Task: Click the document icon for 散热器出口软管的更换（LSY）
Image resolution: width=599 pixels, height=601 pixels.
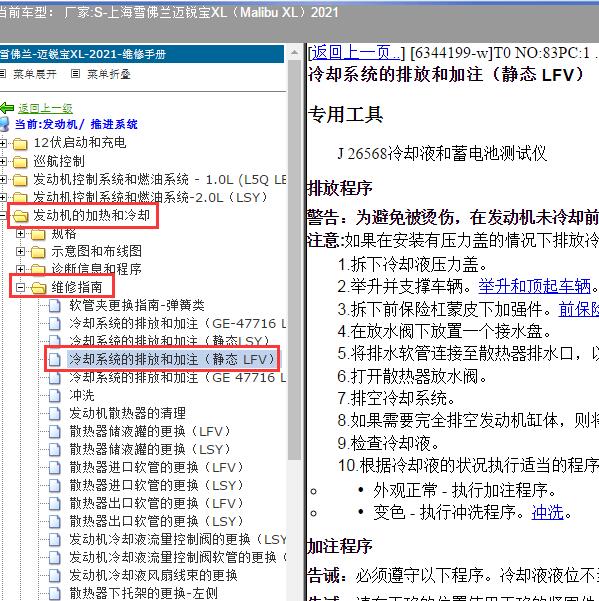Action: [x=55, y=521]
